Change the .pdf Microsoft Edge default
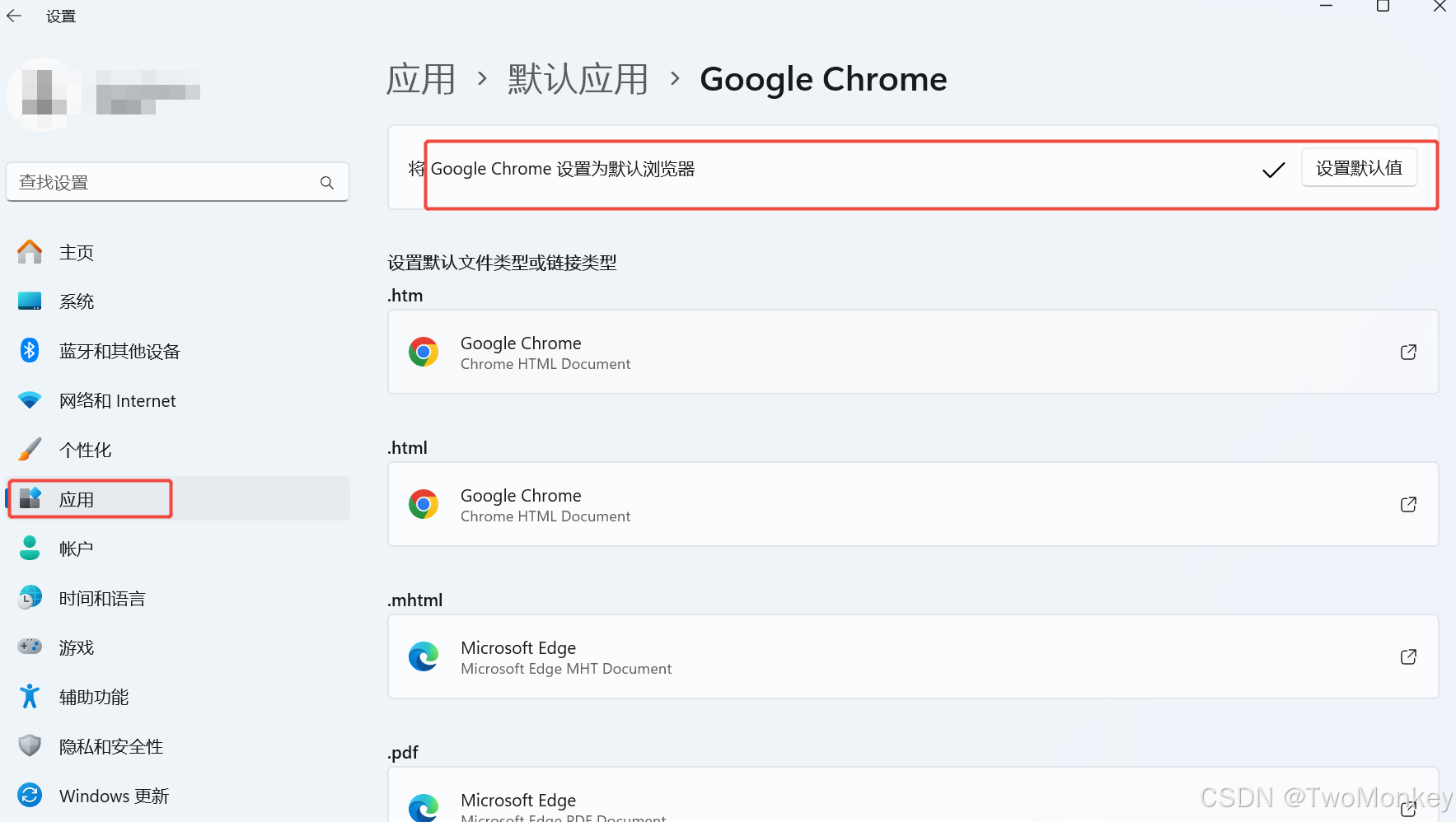1456x822 pixels. (913, 795)
